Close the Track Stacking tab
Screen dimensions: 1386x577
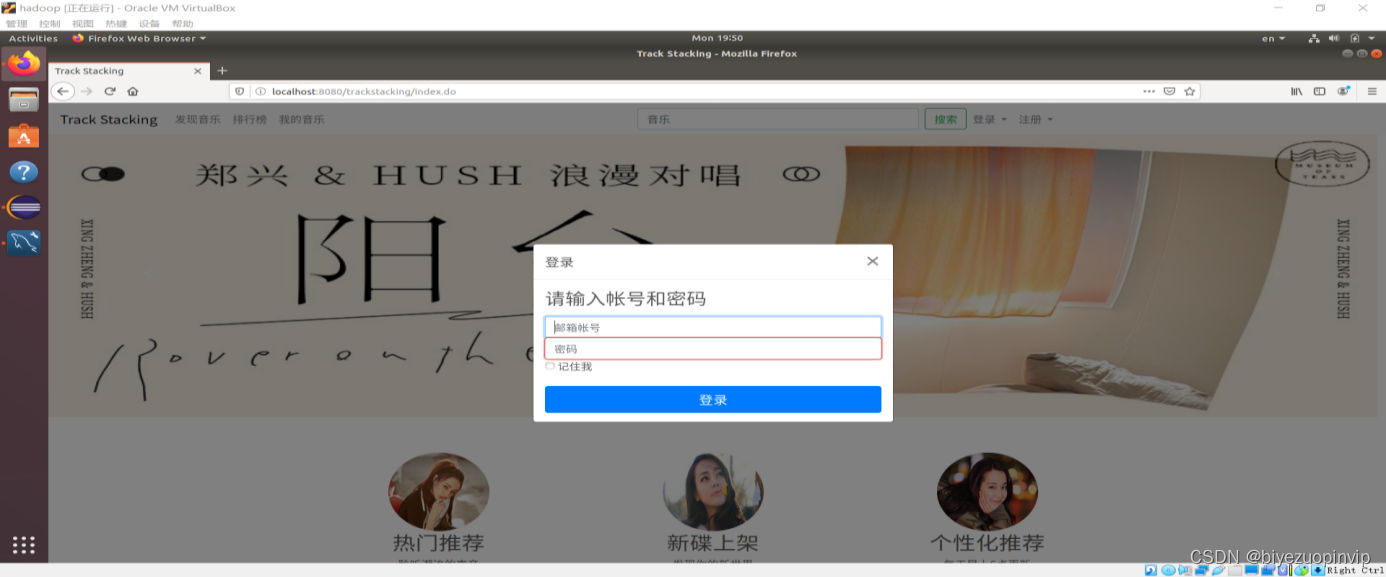[197, 71]
